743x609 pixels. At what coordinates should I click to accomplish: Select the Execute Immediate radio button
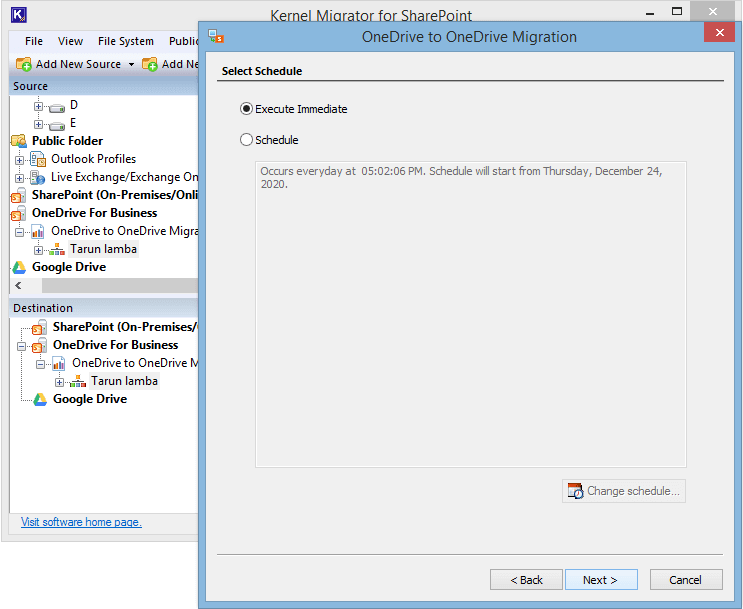(246, 109)
